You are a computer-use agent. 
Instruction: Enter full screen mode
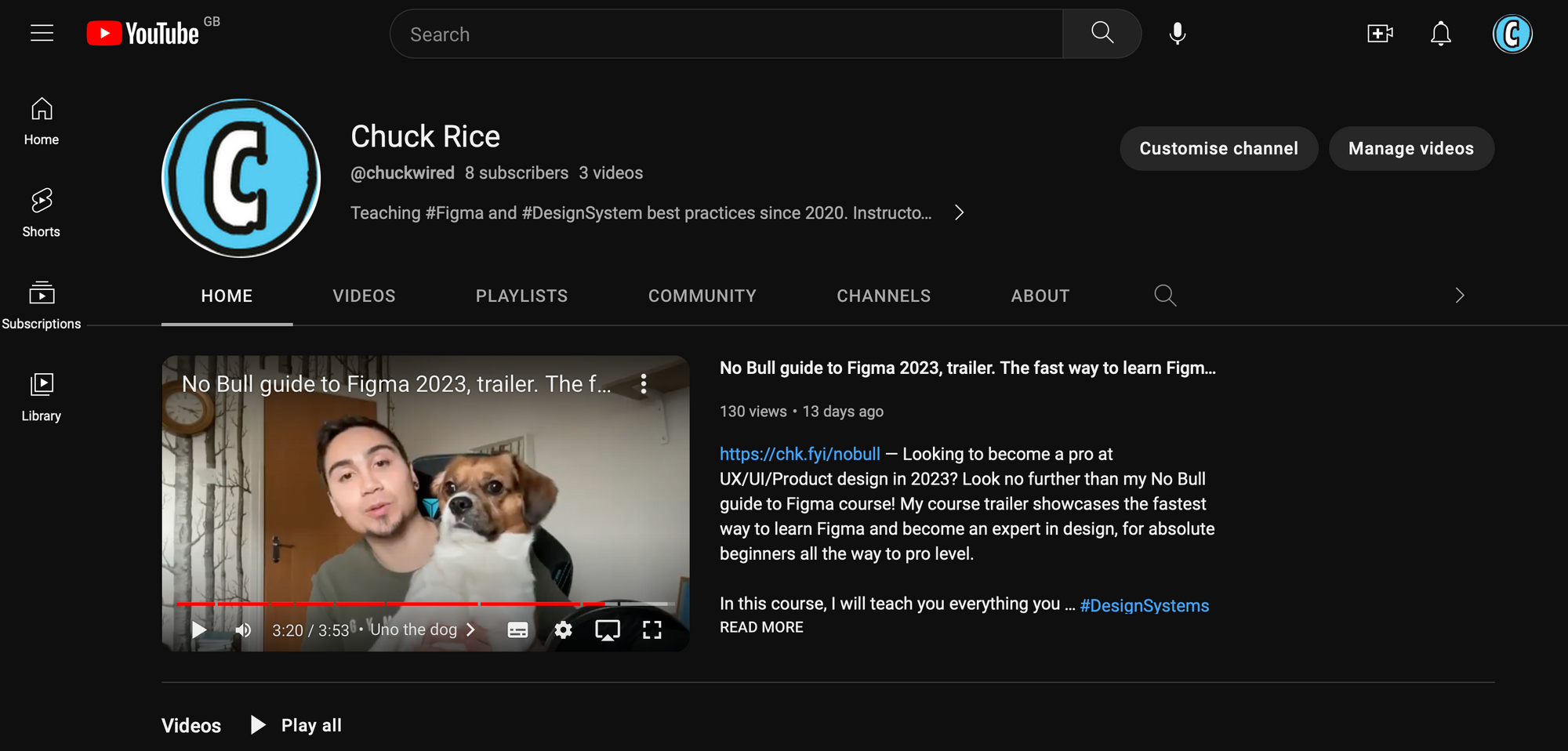pos(652,629)
